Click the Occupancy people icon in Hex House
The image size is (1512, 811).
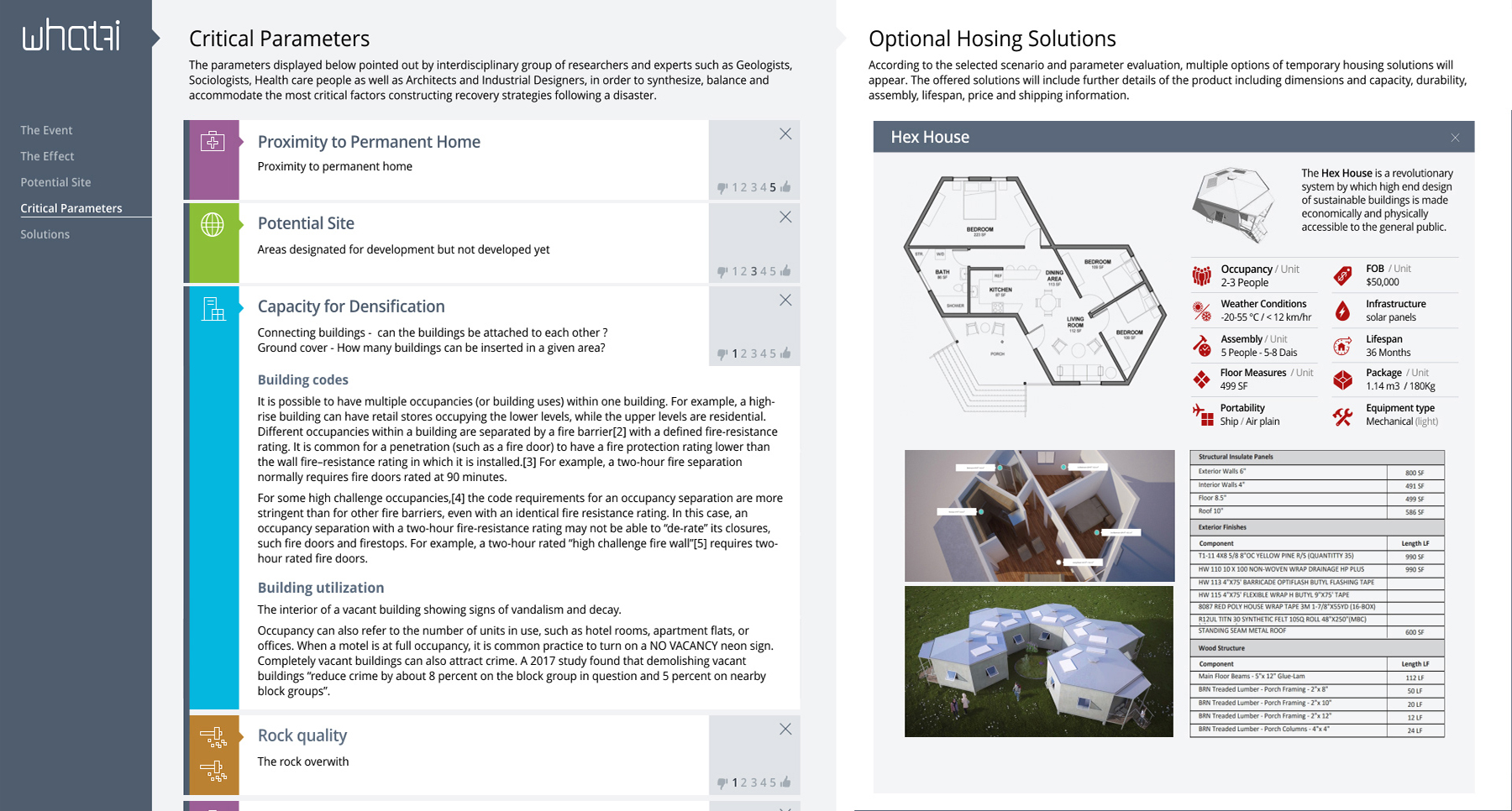(1202, 275)
